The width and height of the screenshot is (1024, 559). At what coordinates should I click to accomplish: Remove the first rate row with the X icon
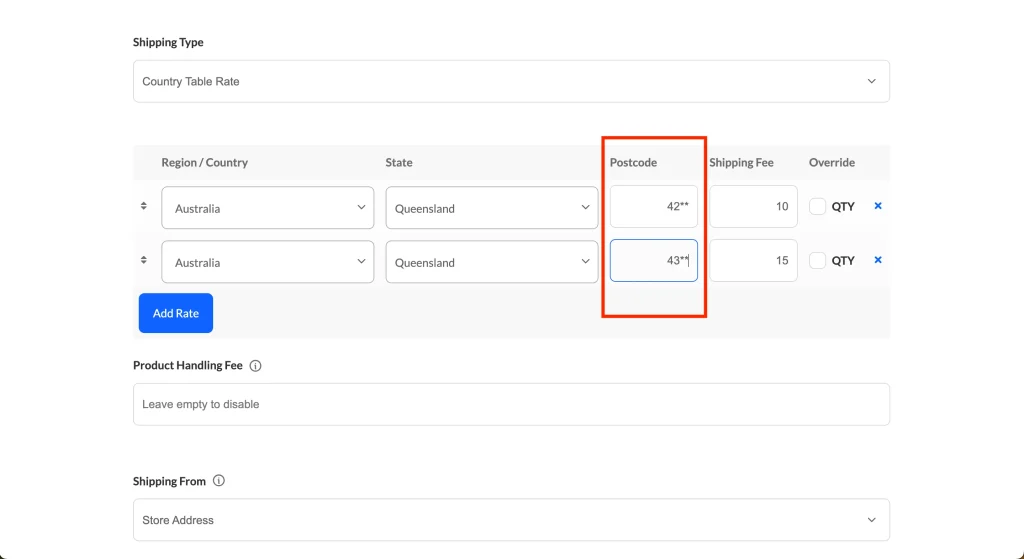click(x=878, y=206)
